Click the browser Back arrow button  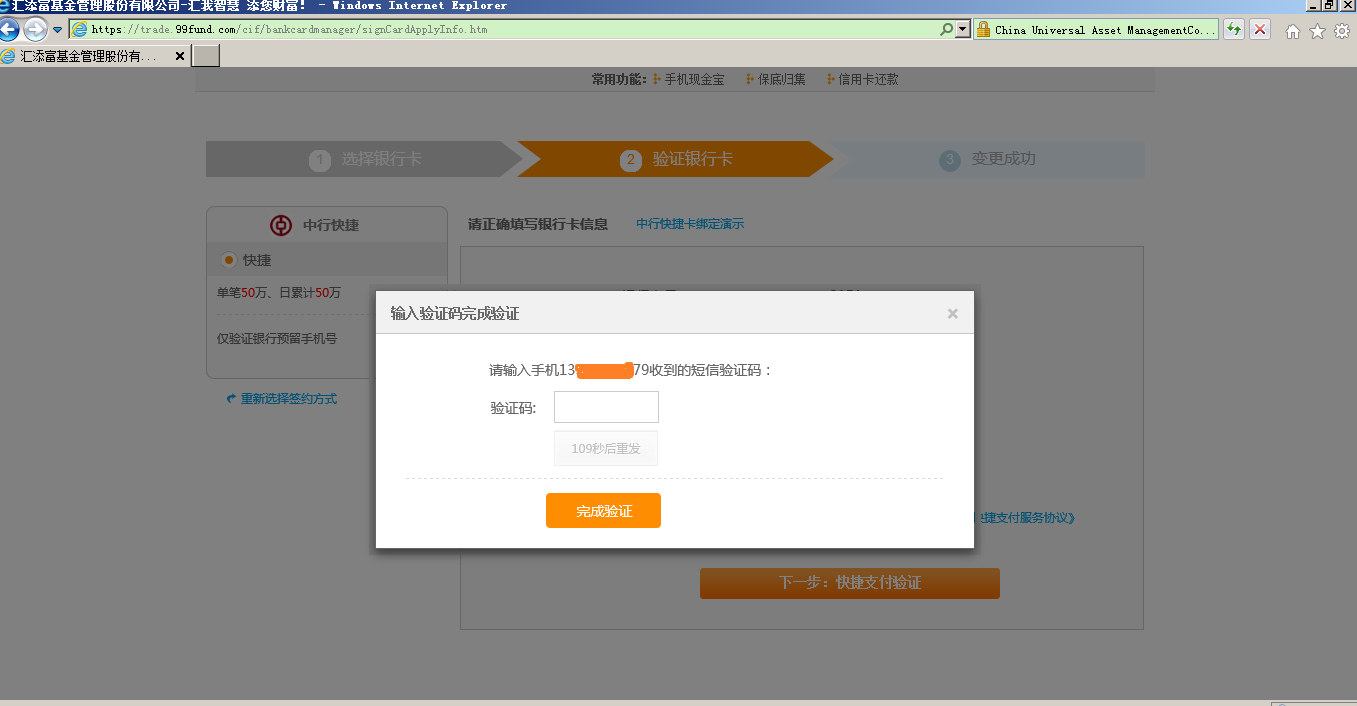click(10, 29)
